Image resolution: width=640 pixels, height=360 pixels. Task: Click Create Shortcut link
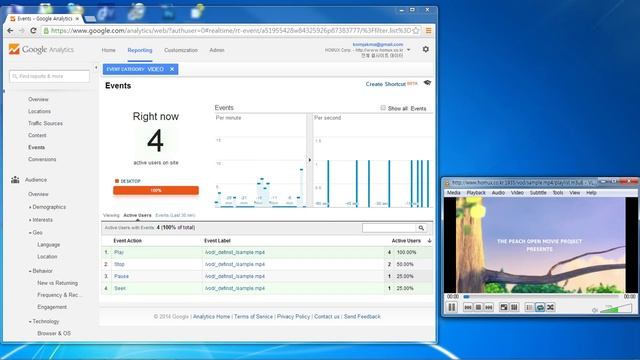tap(385, 84)
